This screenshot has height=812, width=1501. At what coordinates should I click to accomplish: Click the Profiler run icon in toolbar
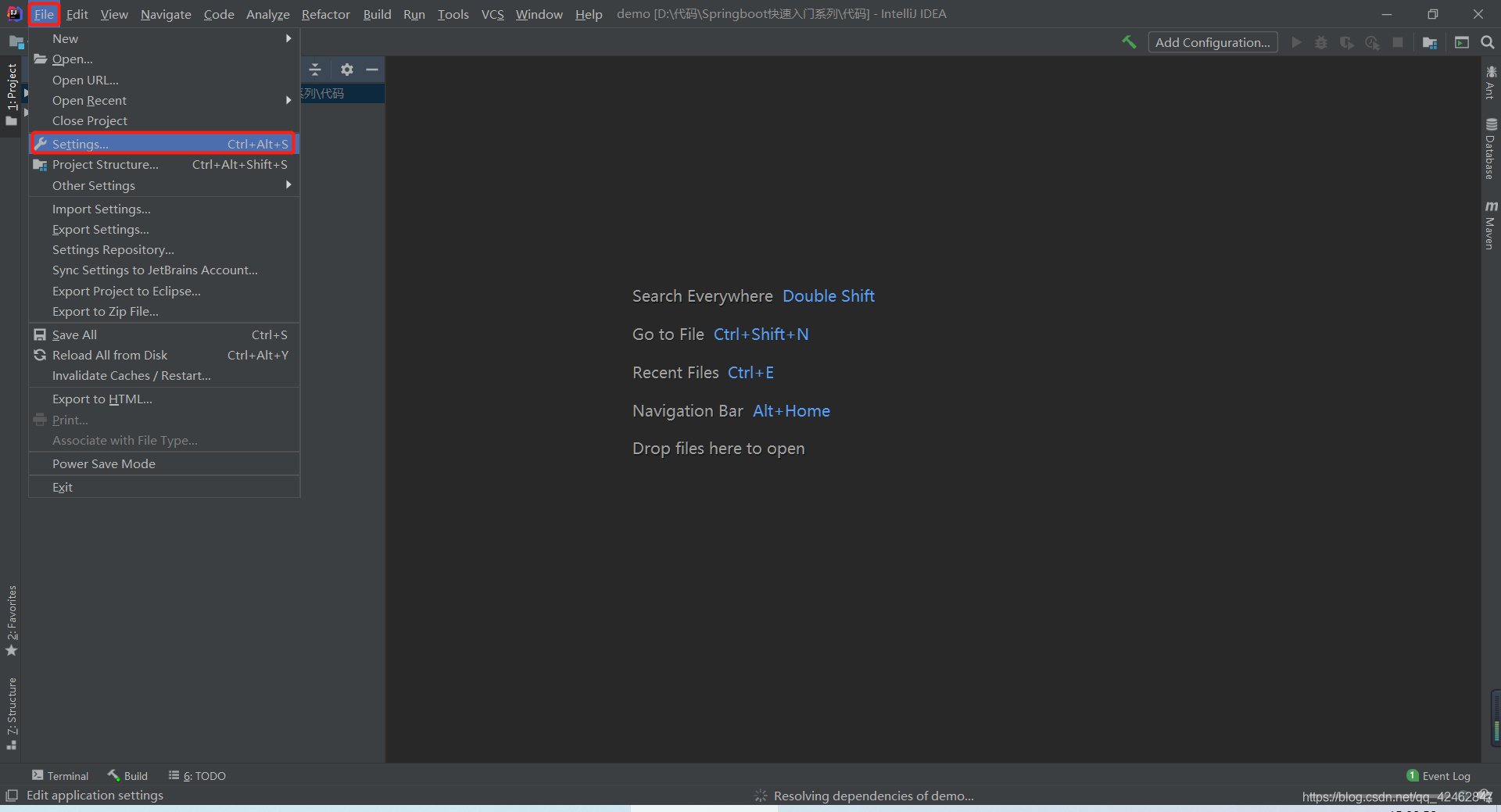pos(1372,42)
